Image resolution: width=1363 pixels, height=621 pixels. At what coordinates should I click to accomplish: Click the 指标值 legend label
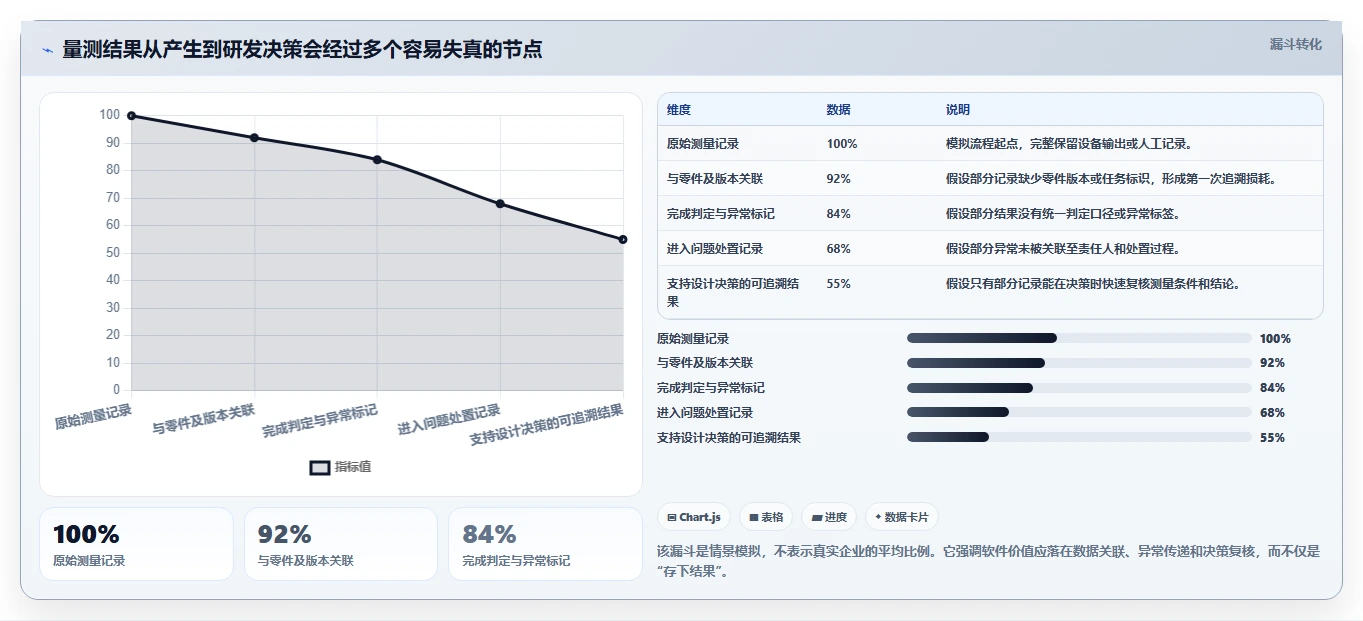[353, 467]
